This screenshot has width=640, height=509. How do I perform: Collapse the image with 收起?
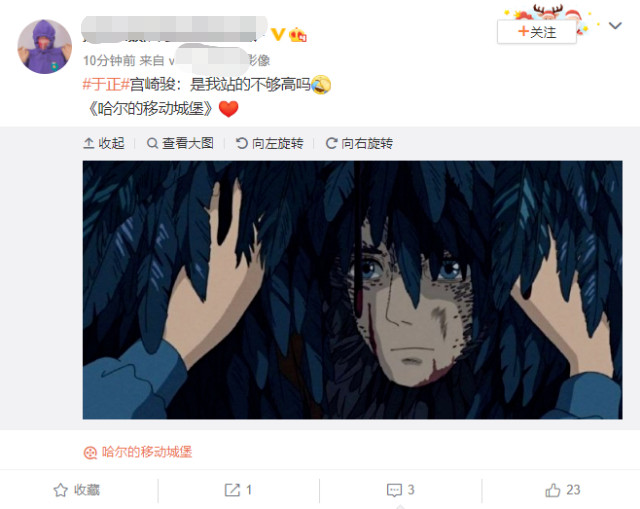tap(104, 143)
